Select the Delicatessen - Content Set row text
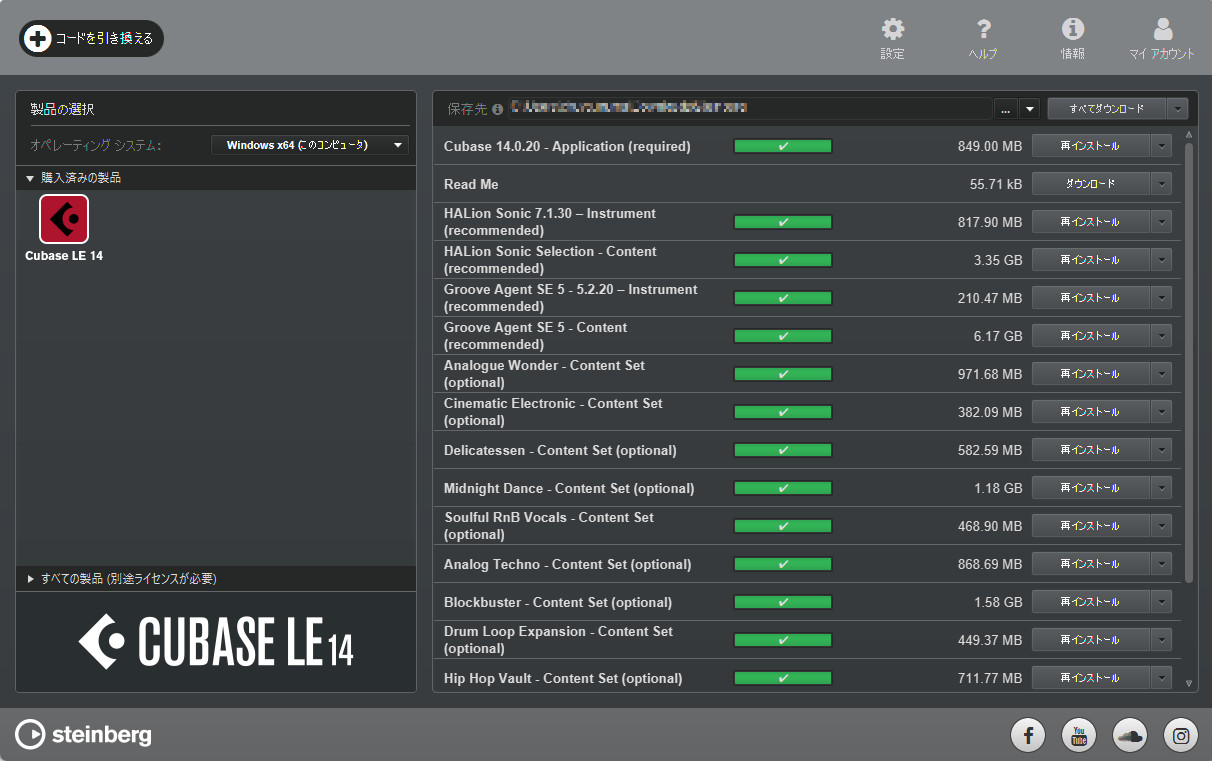The width and height of the screenshot is (1212, 761). (560, 450)
